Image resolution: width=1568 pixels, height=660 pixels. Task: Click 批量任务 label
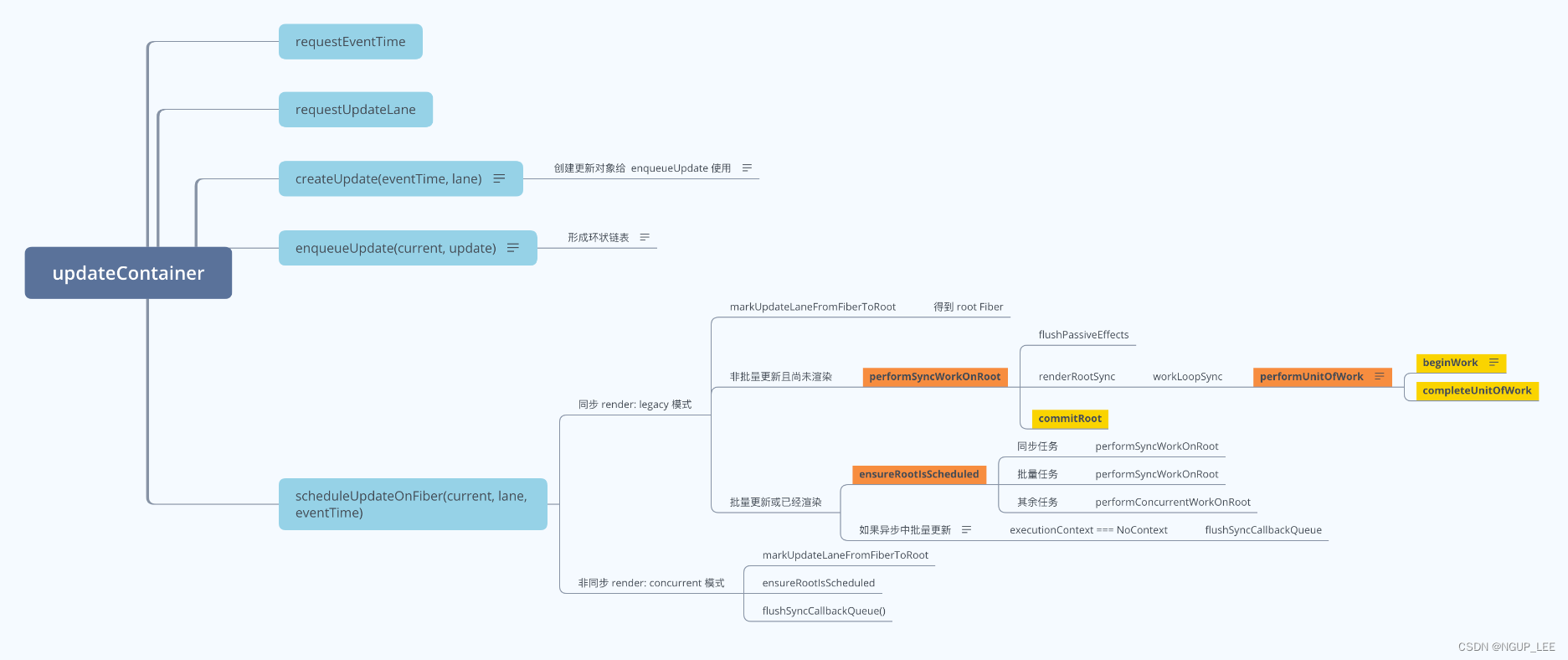click(1037, 474)
